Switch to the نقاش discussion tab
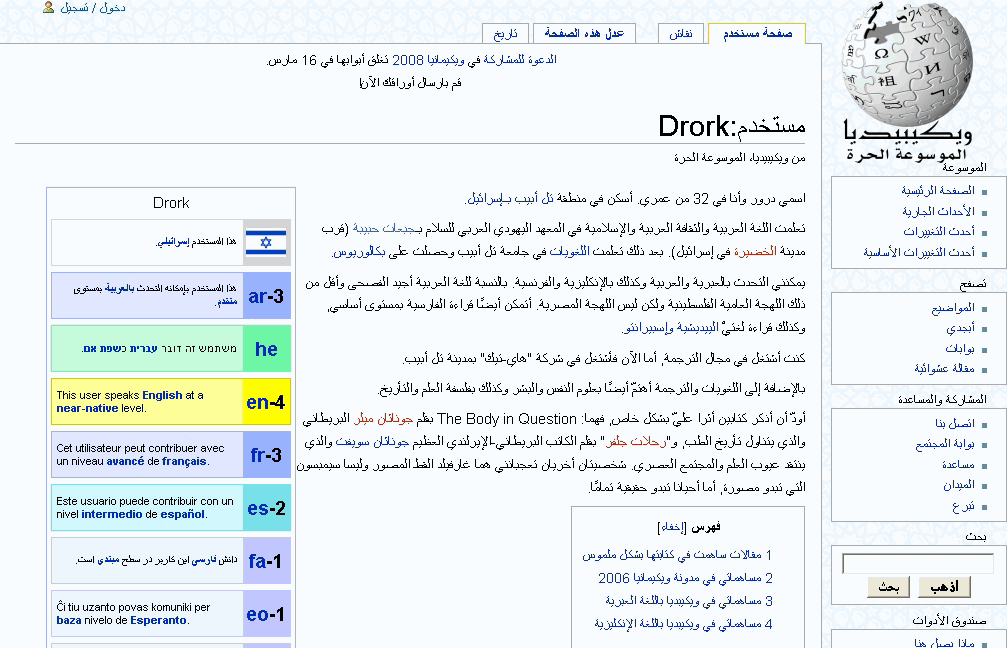The width and height of the screenshot is (1007, 648). pos(680,34)
